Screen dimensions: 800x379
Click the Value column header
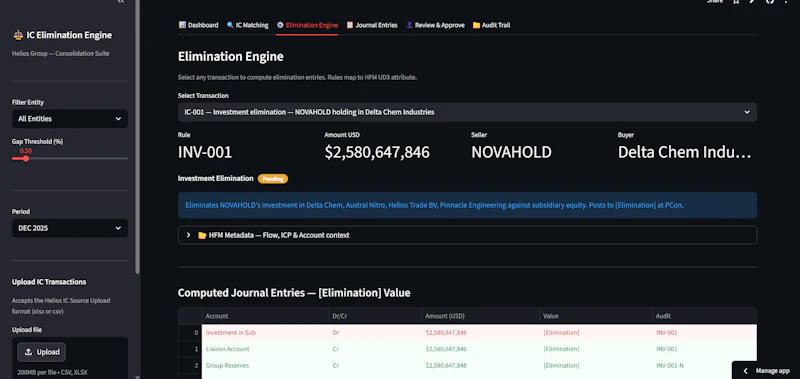coord(595,316)
